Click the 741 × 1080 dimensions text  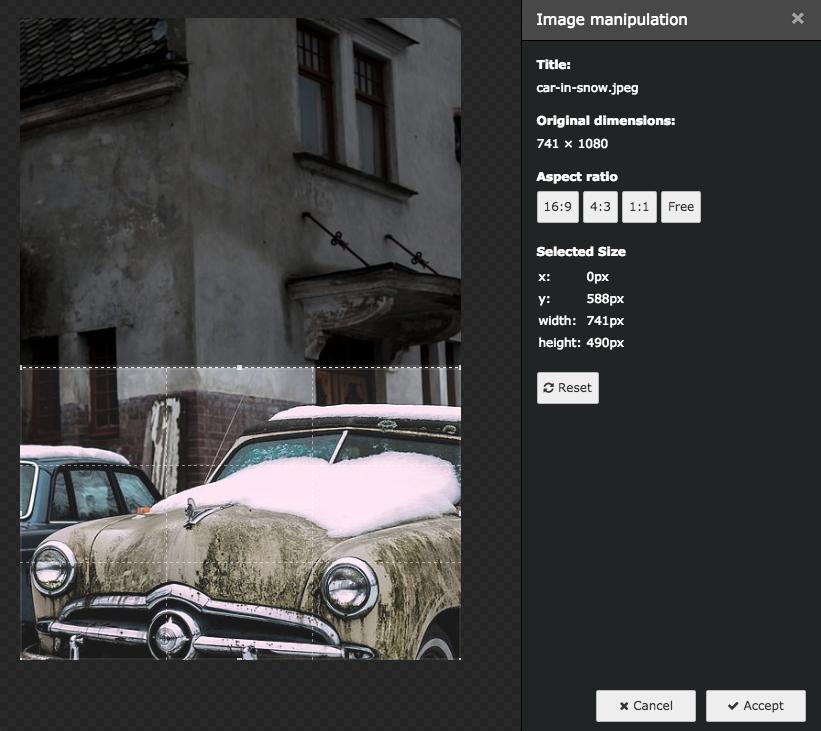(x=572, y=143)
